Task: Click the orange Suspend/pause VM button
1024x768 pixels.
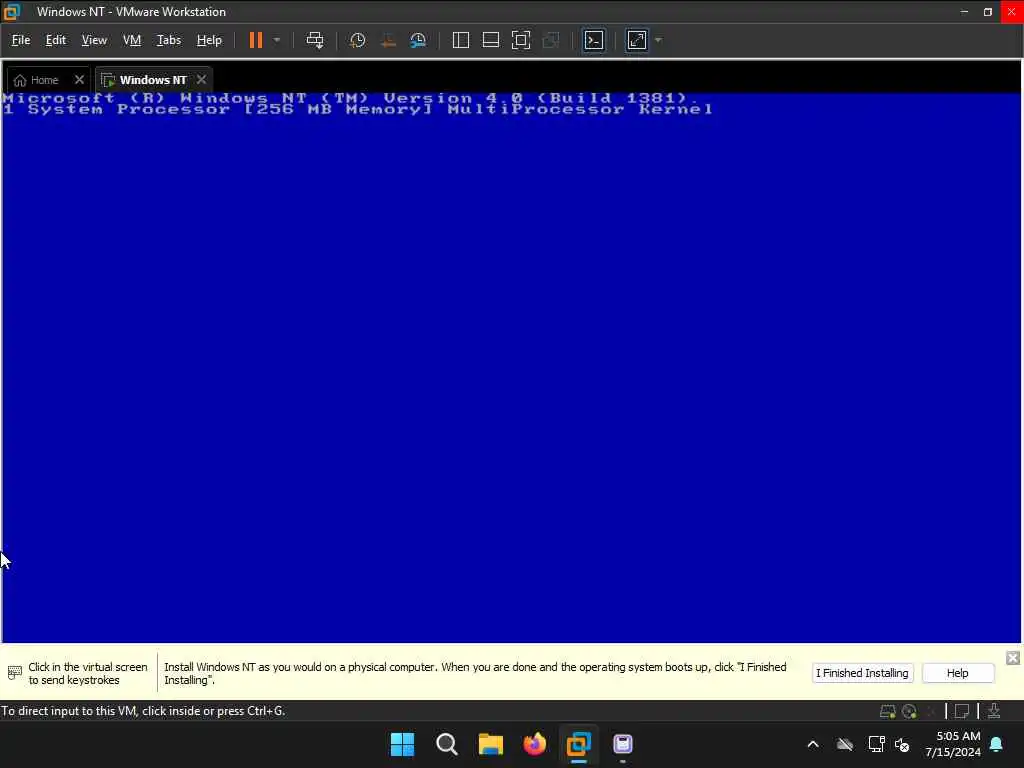Action: pyautogui.click(x=255, y=40)
